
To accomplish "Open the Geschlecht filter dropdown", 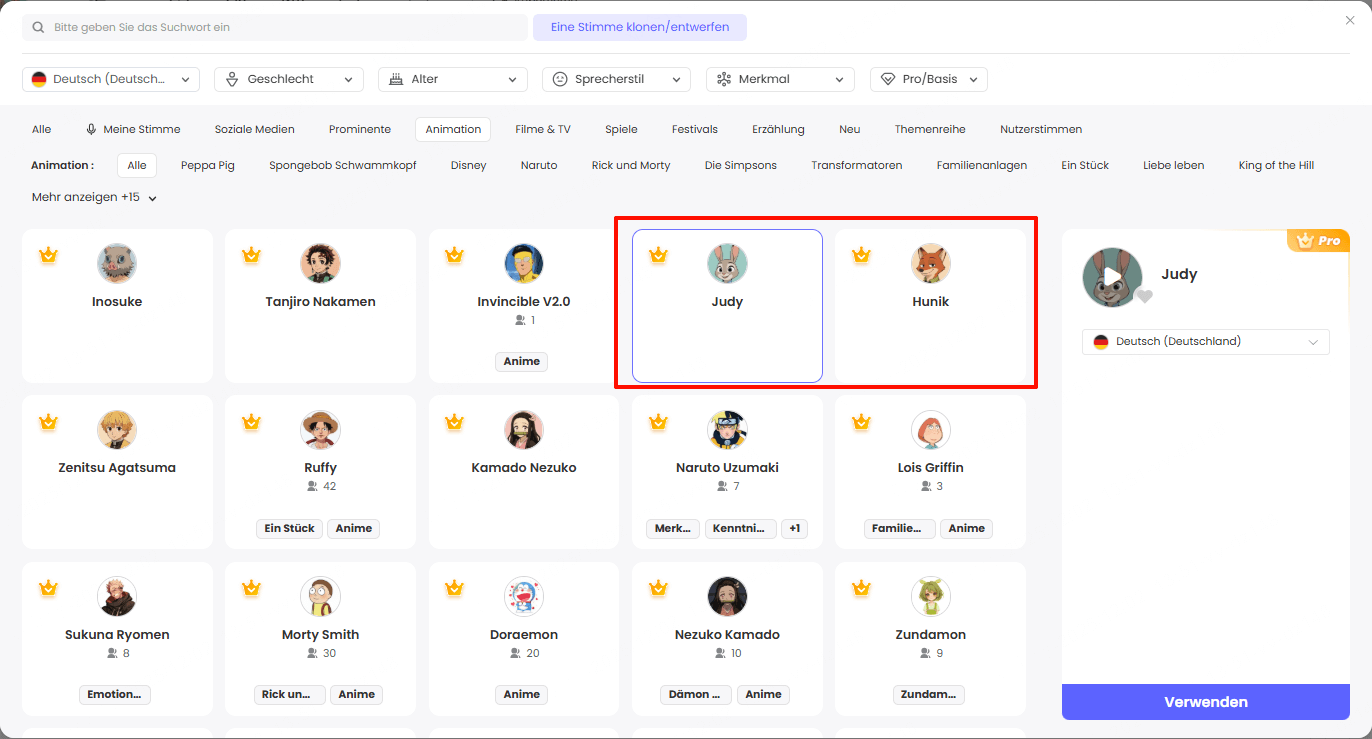I will click(289, 79).
